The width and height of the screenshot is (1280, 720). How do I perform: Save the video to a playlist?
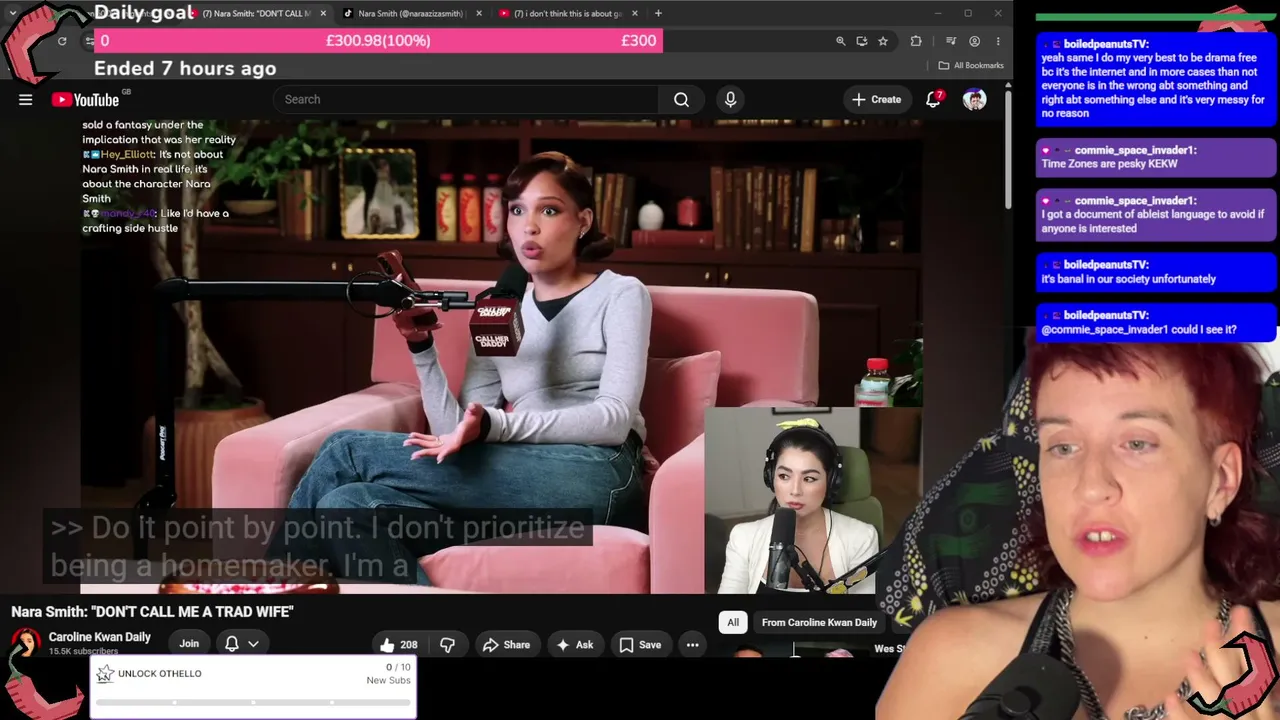(x=640, y=645)
